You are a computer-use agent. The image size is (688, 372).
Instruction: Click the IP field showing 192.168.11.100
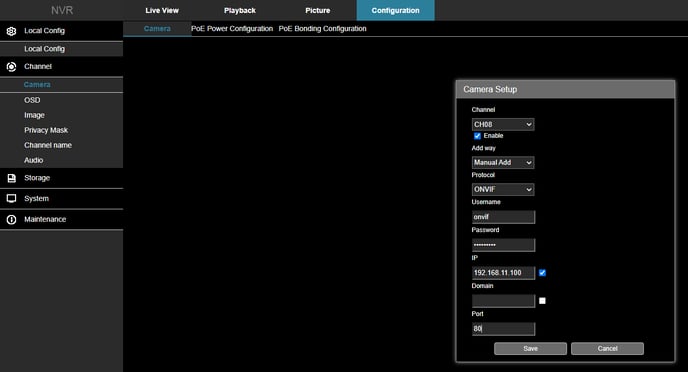coord(503,273)
